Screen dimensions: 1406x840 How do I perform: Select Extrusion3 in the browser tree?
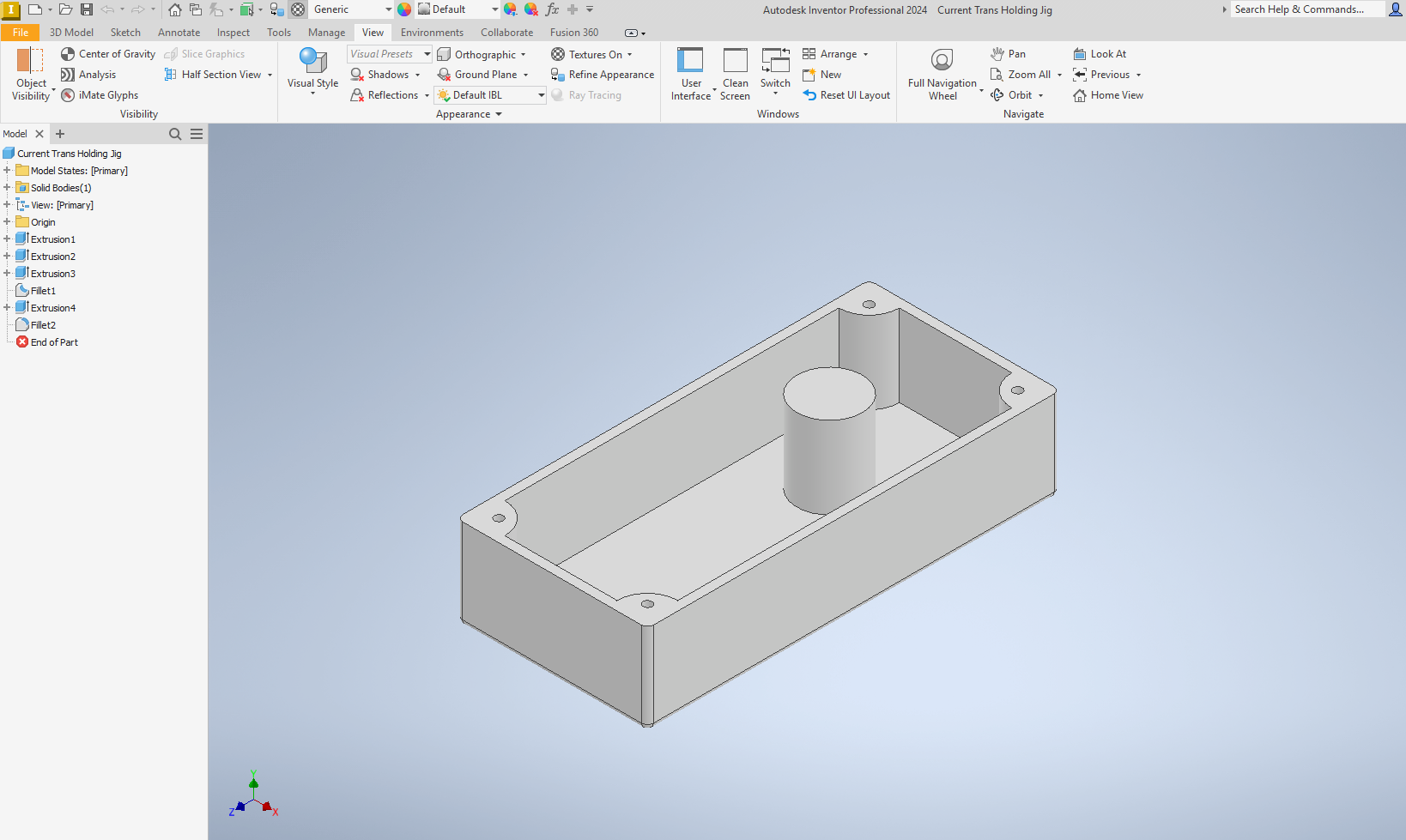pos(53,274)
